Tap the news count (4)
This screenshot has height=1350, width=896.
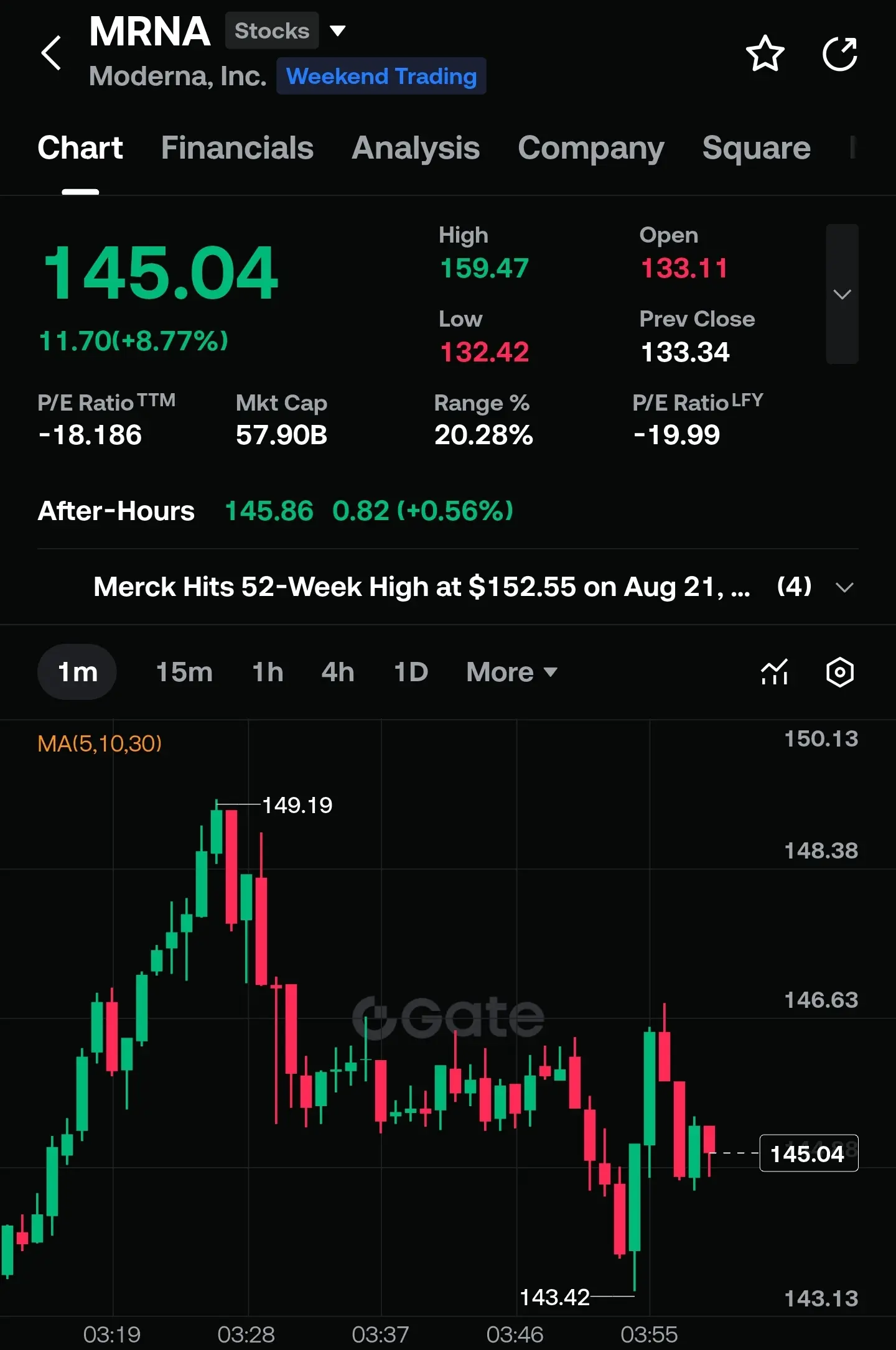pyautogui.click(x=795, y=587)
